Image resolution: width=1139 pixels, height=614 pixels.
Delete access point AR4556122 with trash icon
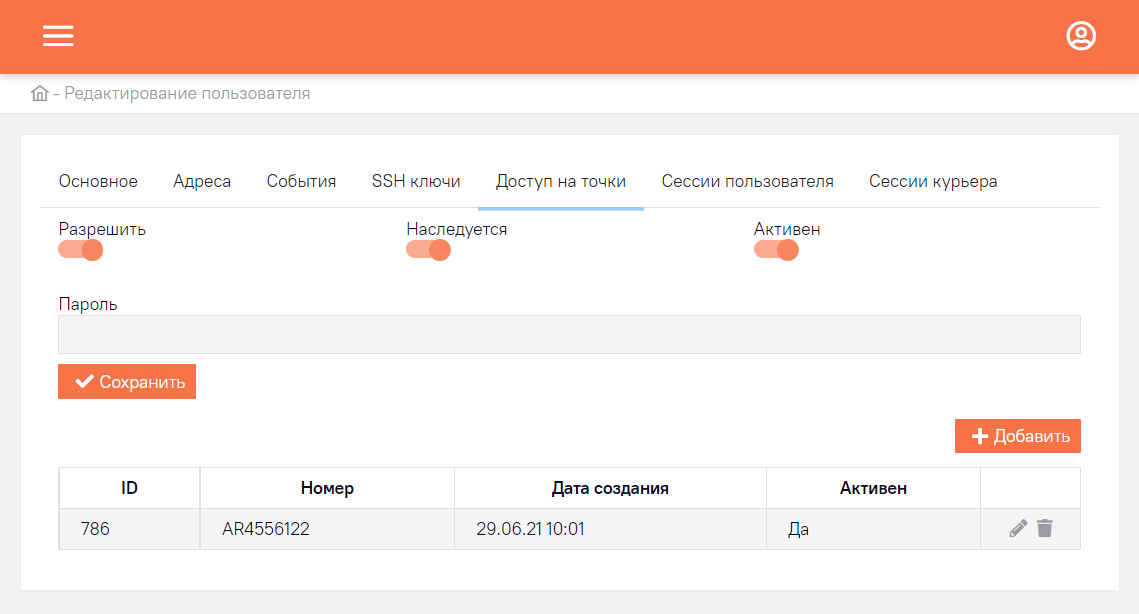pos(1045,528)
